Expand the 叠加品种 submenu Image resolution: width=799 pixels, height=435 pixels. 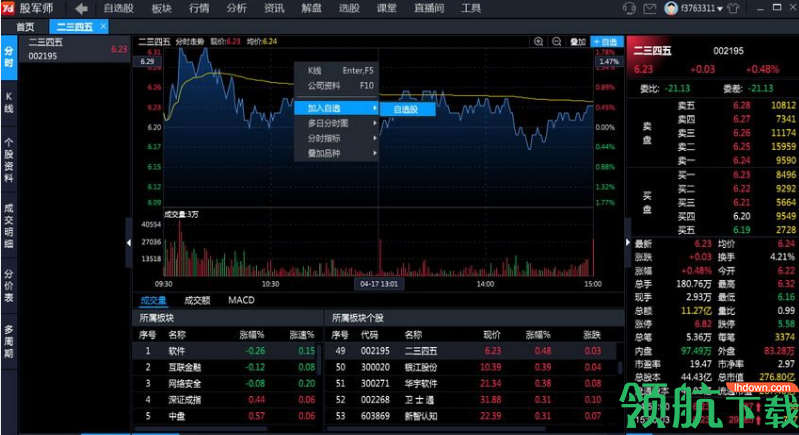pos(336,153)
